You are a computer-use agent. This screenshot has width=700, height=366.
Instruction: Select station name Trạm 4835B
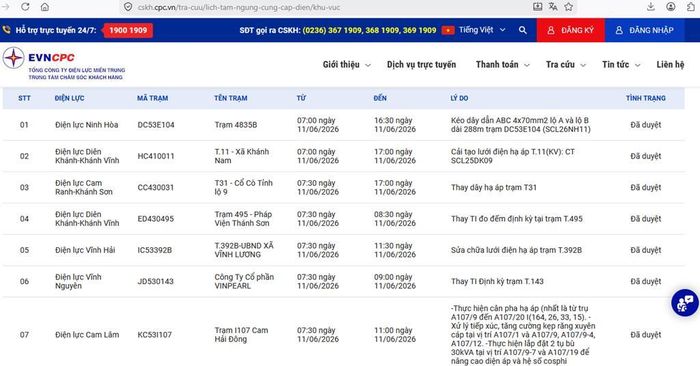(236, 125)
